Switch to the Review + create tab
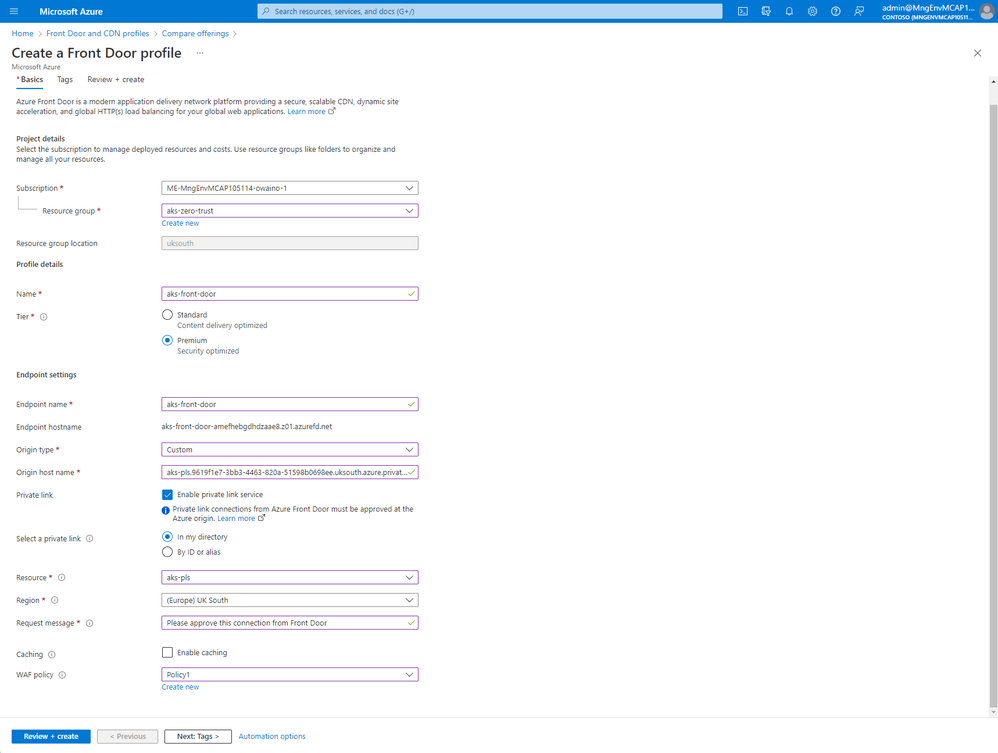Image resolution: width=998 pixels, height=753 pixels. click(116, 80)
